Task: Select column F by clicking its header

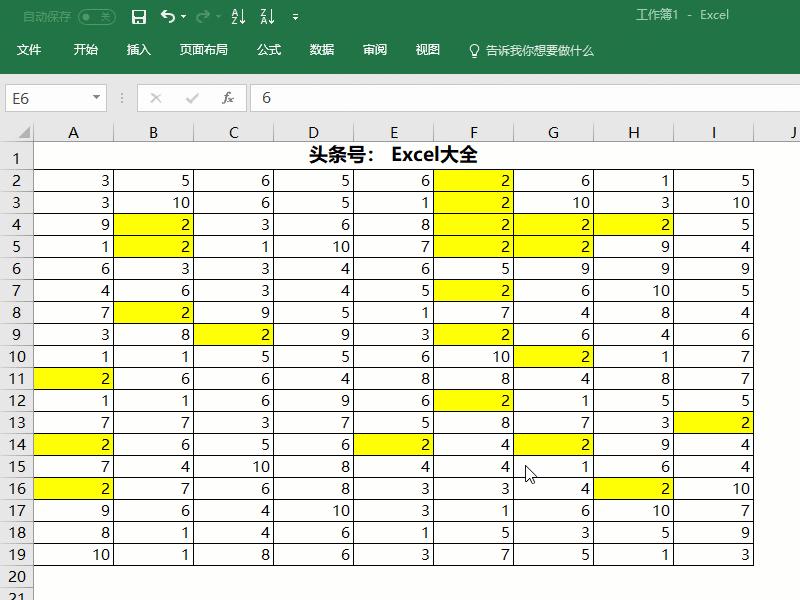Action: click(473, 132)
